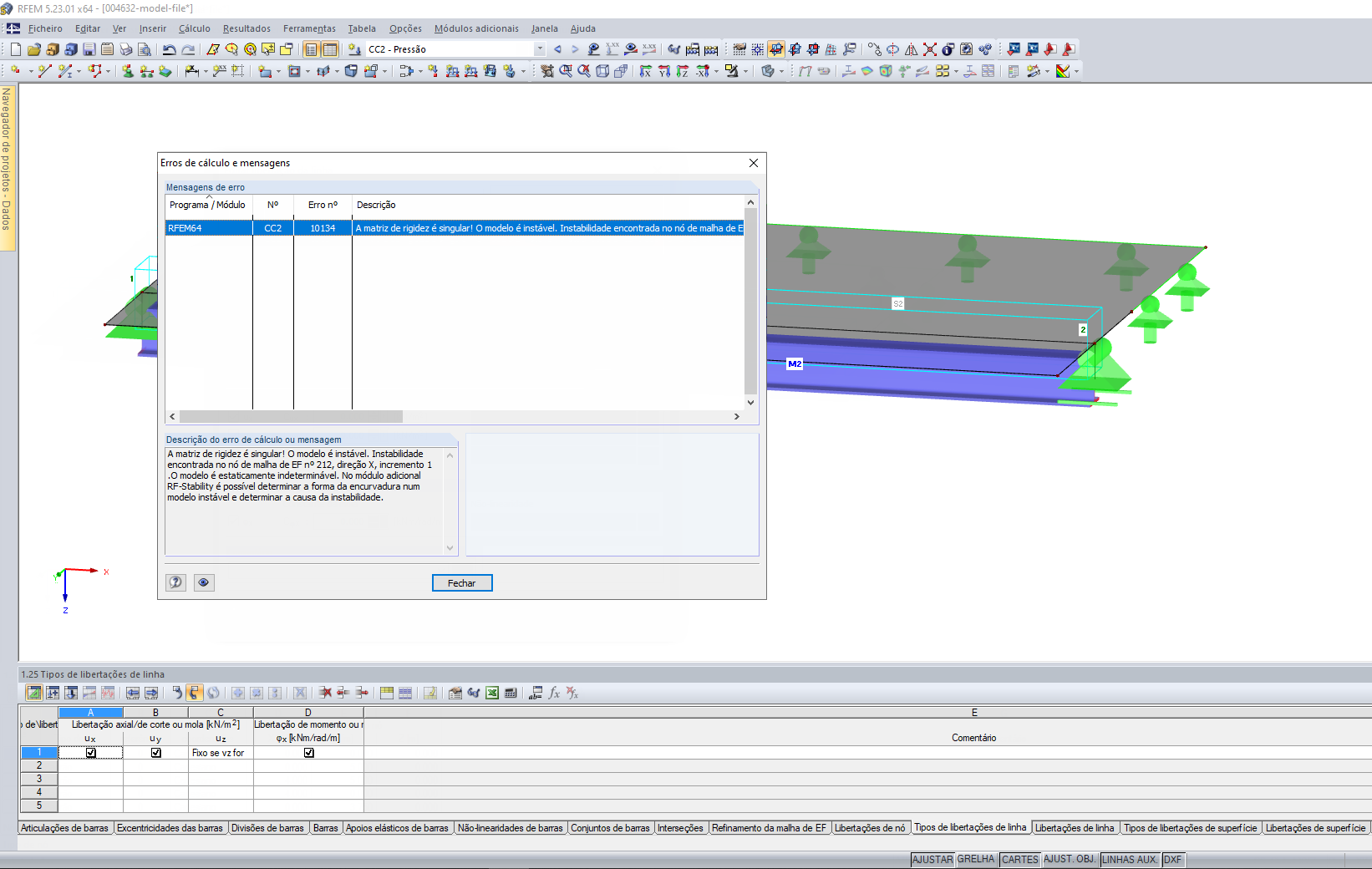Sort by the Erro nº column header
The height and width of the screenshot is (869, 1372).
click(x=323, y=205)
